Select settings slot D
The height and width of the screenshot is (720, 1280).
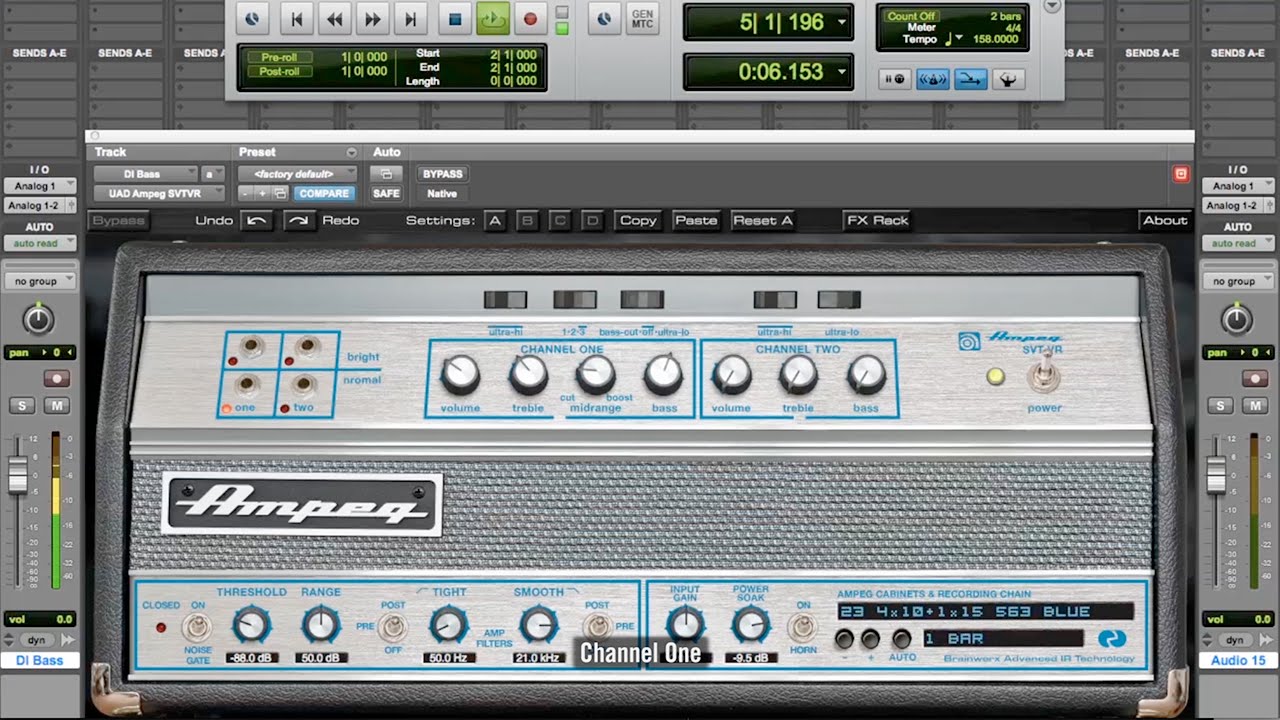592,220
